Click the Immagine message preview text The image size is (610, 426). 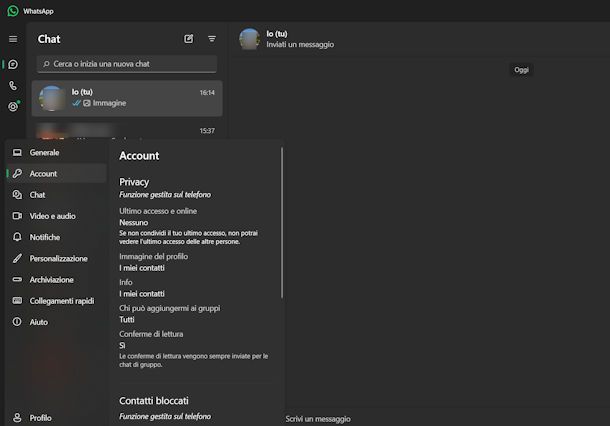(x=109, y=103)
